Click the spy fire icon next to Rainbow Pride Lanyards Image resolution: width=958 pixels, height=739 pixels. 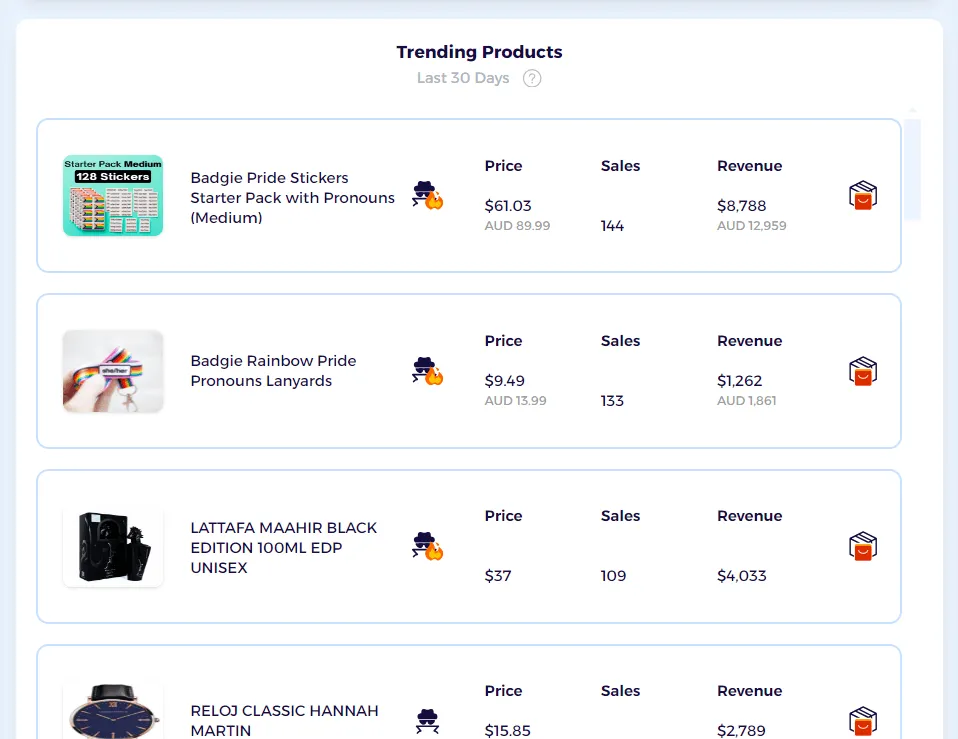click(x=427, y=371)
